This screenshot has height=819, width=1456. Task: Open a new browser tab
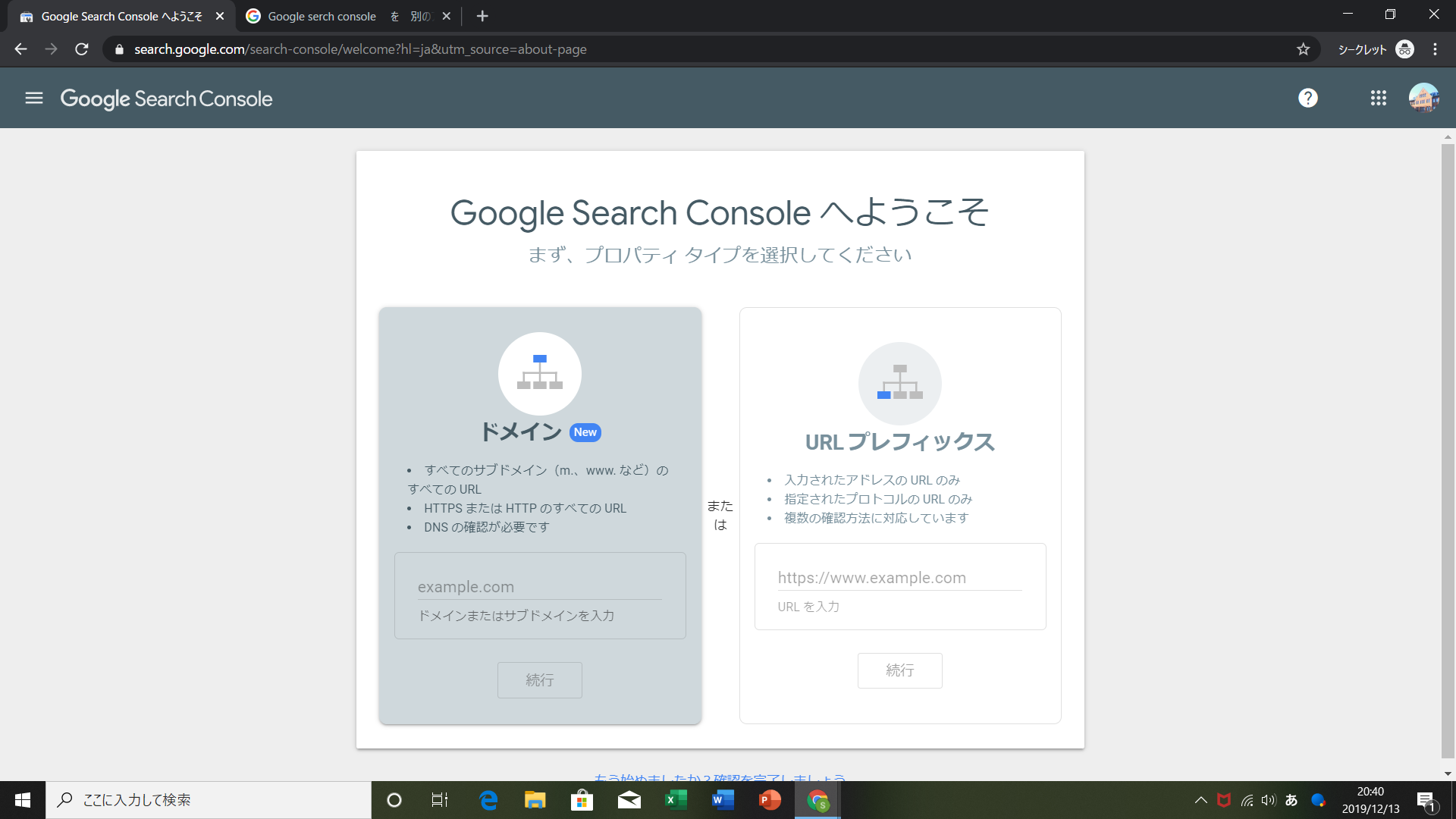(482, 16)
